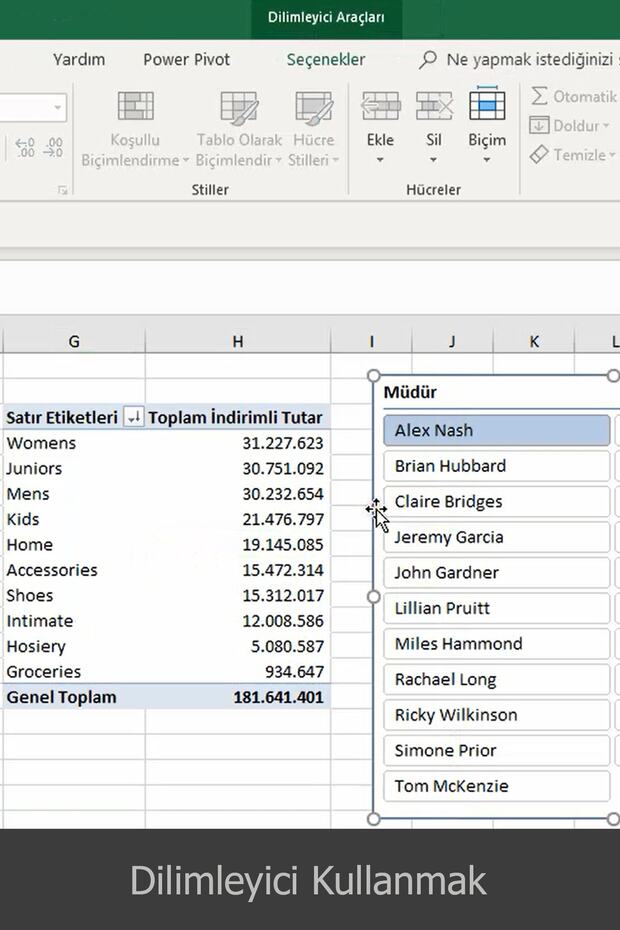This screenshot has width=620, height=930.
Task: Expand the number format combo box
Action: 57,107
